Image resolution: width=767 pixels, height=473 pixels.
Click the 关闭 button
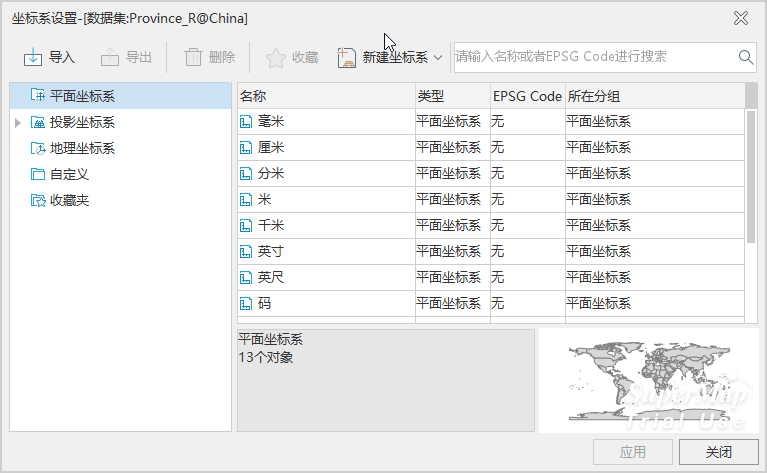[717, 452]
